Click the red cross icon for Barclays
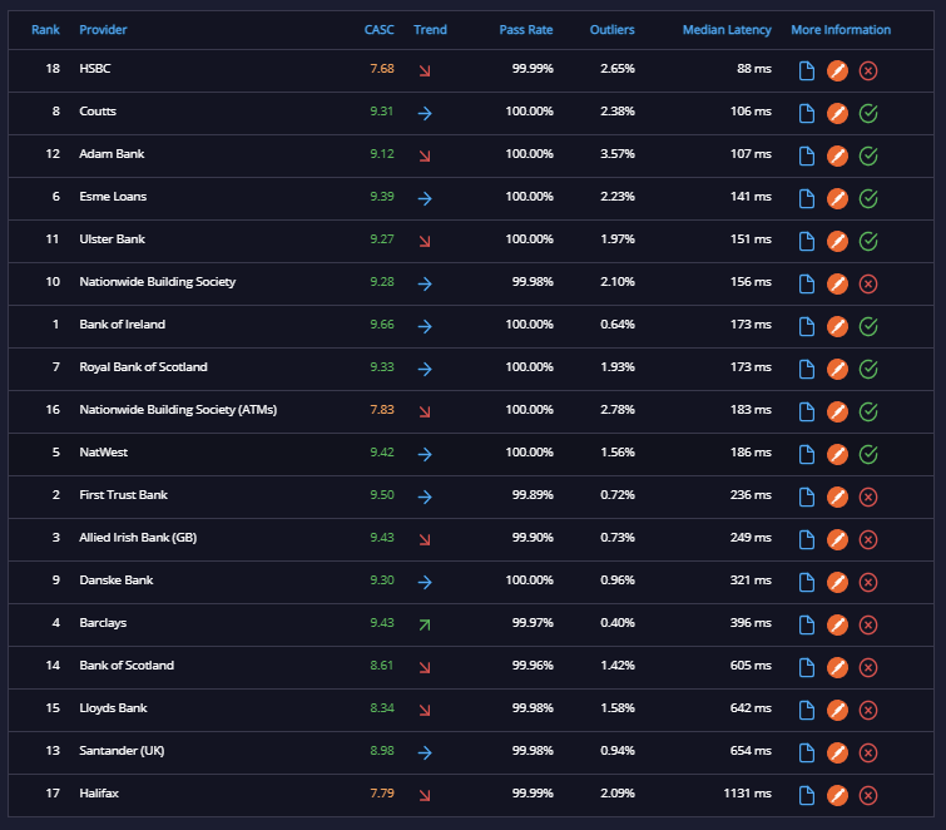 [x=868, y=625]
